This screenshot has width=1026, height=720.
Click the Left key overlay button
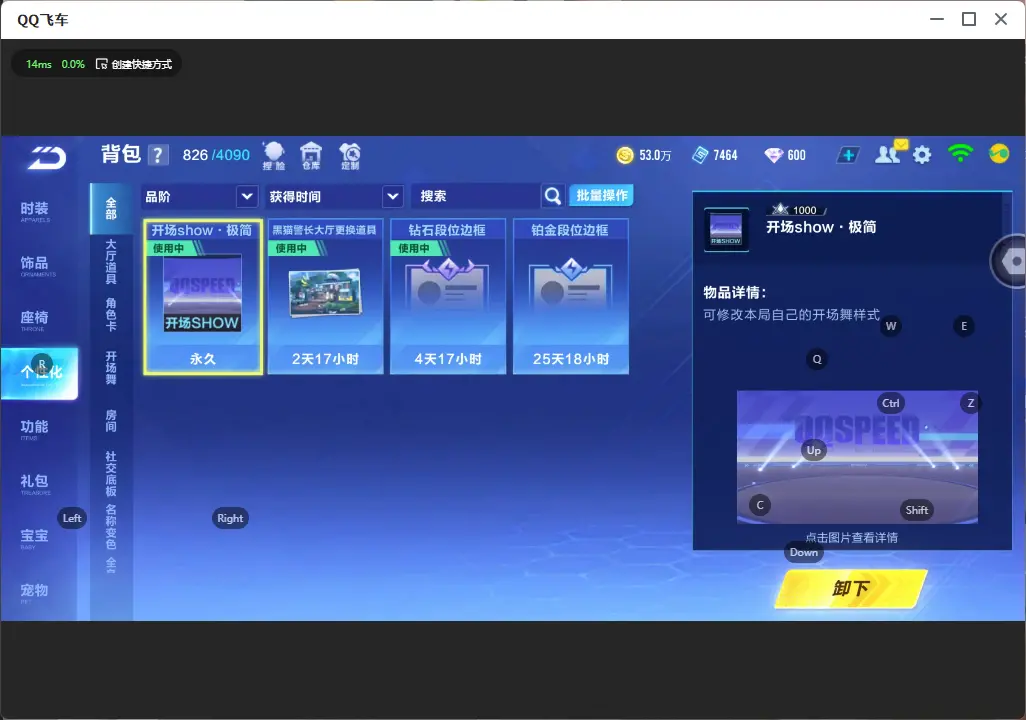[x=72, y=518]
